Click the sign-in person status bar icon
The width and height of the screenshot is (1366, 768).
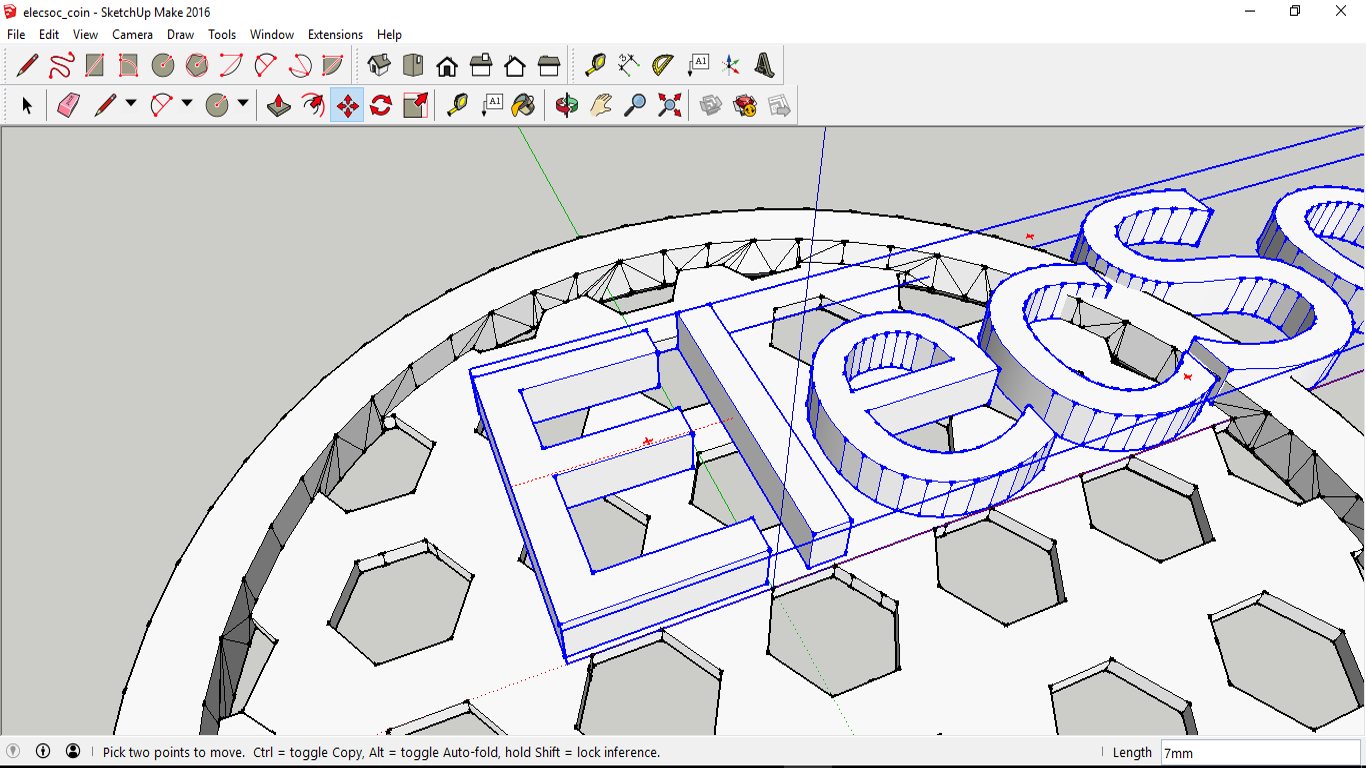(x=73, y=751)
